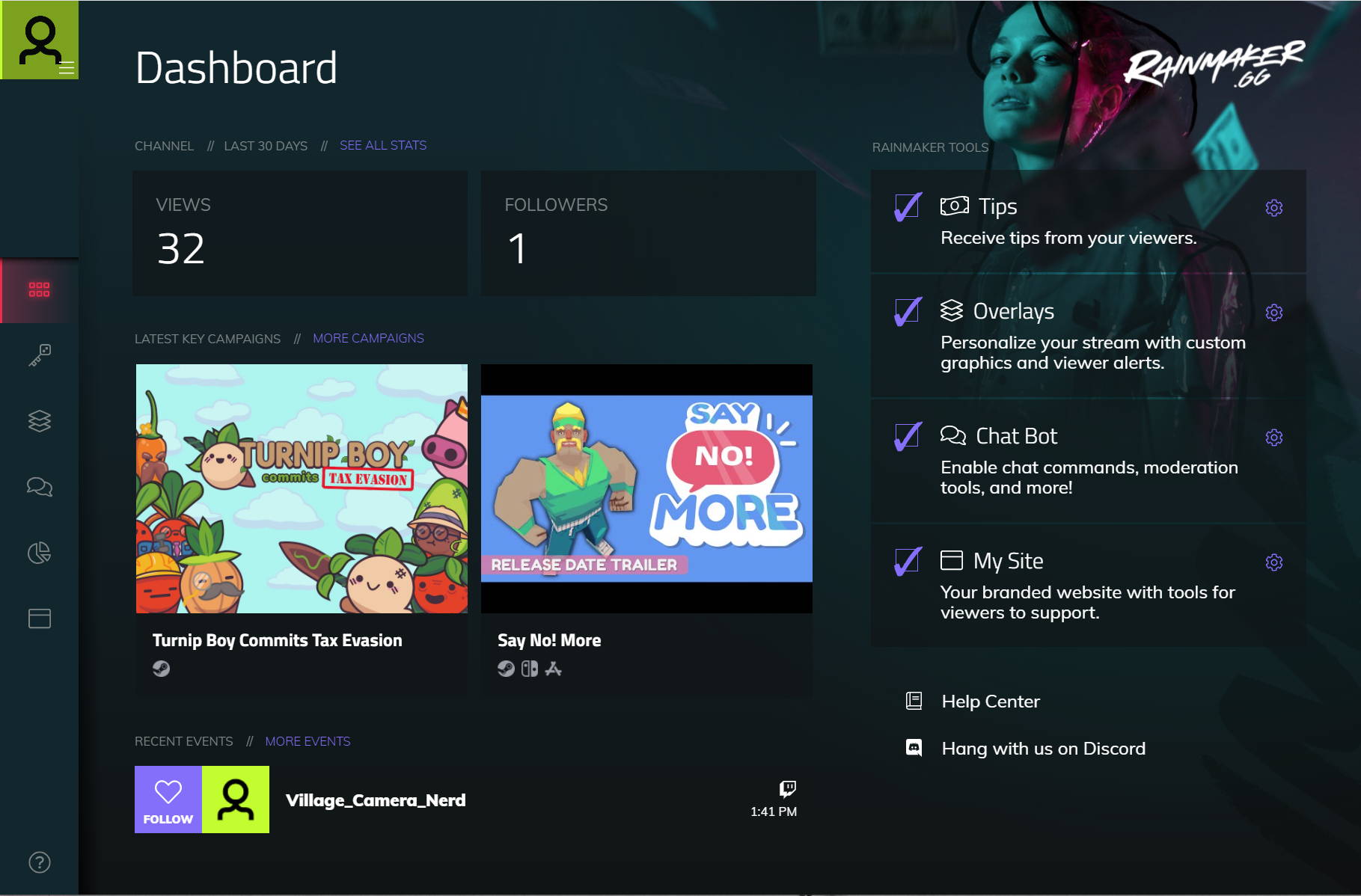1361x896 pixels.
Task: Click the Discord logo icon
Action: (x=914, y=748)
